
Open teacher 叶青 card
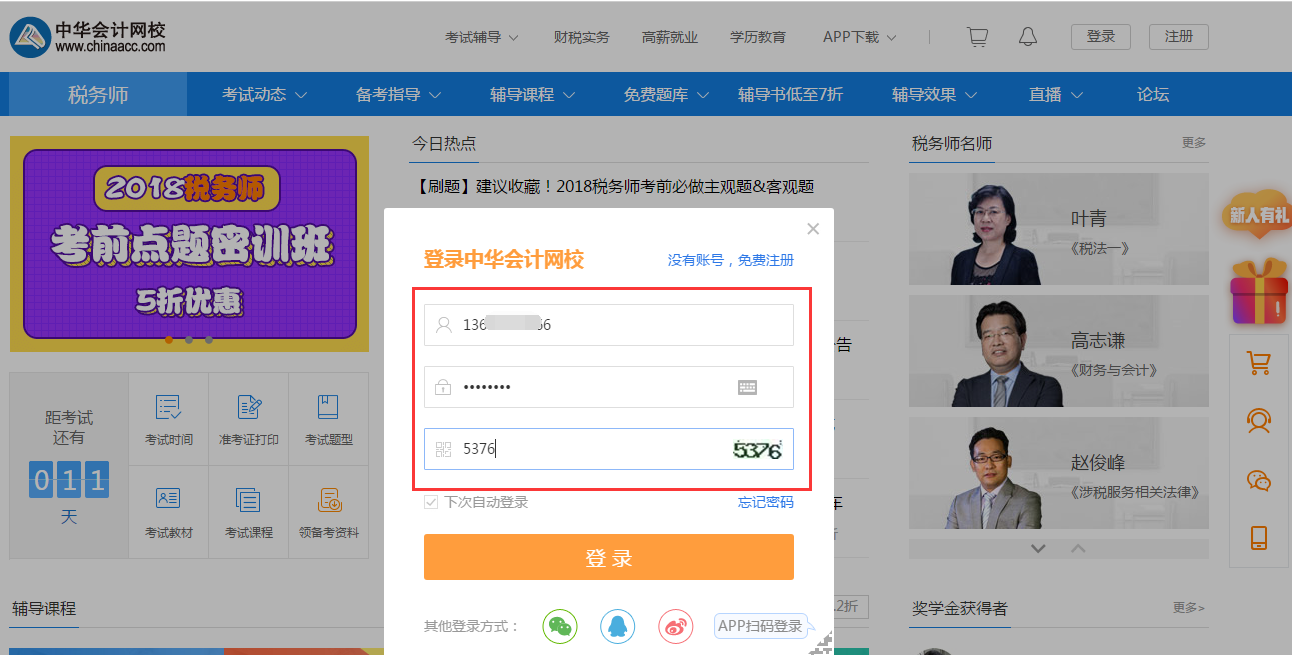(x=1059, y=229)
